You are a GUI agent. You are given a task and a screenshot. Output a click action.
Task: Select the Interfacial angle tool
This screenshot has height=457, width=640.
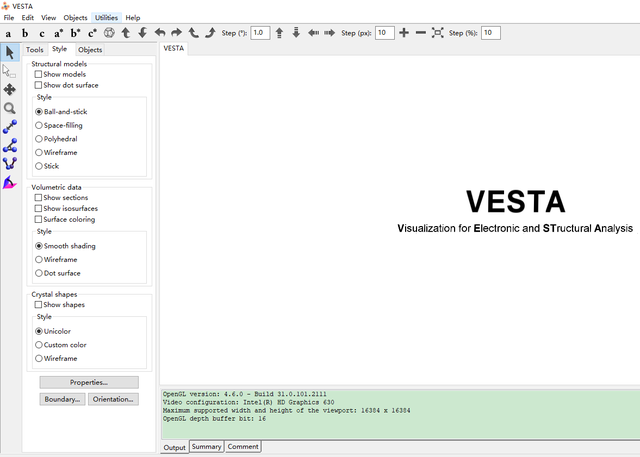click(10, 182)
